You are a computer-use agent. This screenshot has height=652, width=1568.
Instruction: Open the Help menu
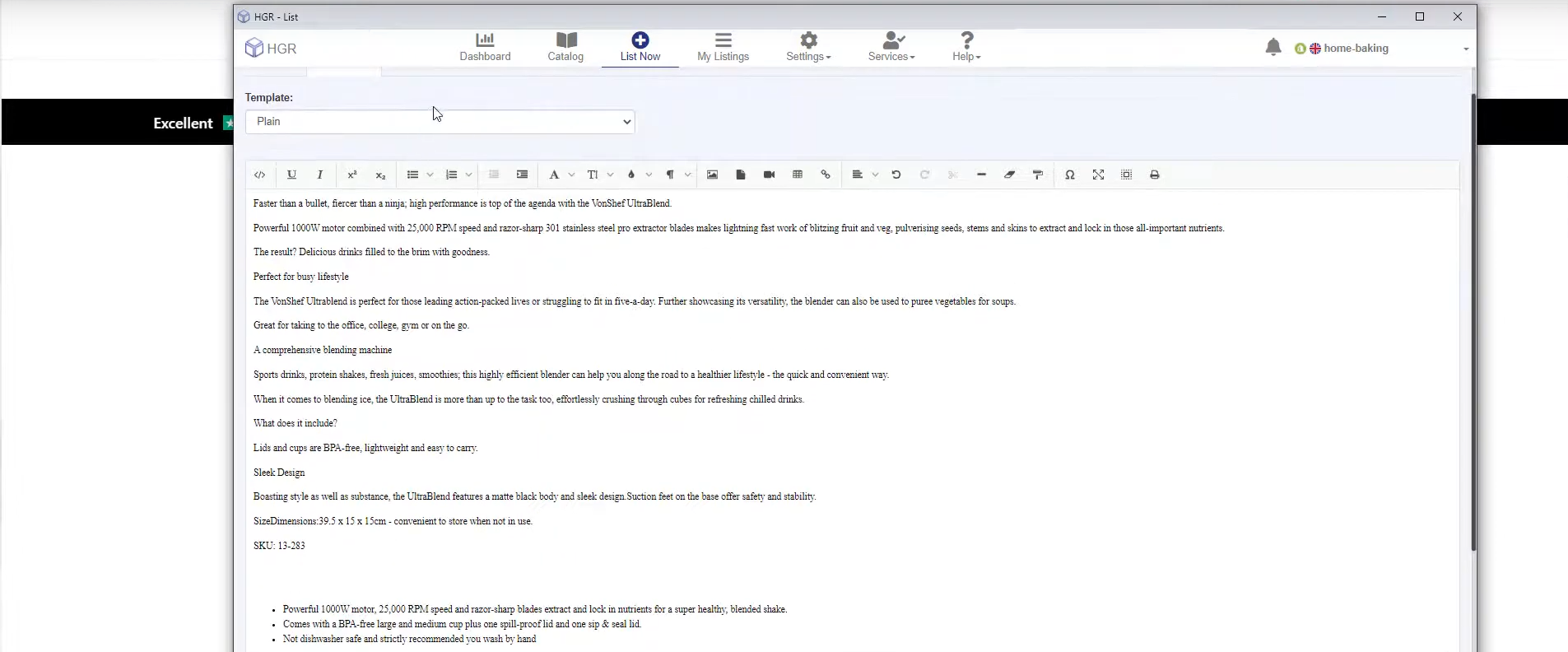click(x=966, y=47)
